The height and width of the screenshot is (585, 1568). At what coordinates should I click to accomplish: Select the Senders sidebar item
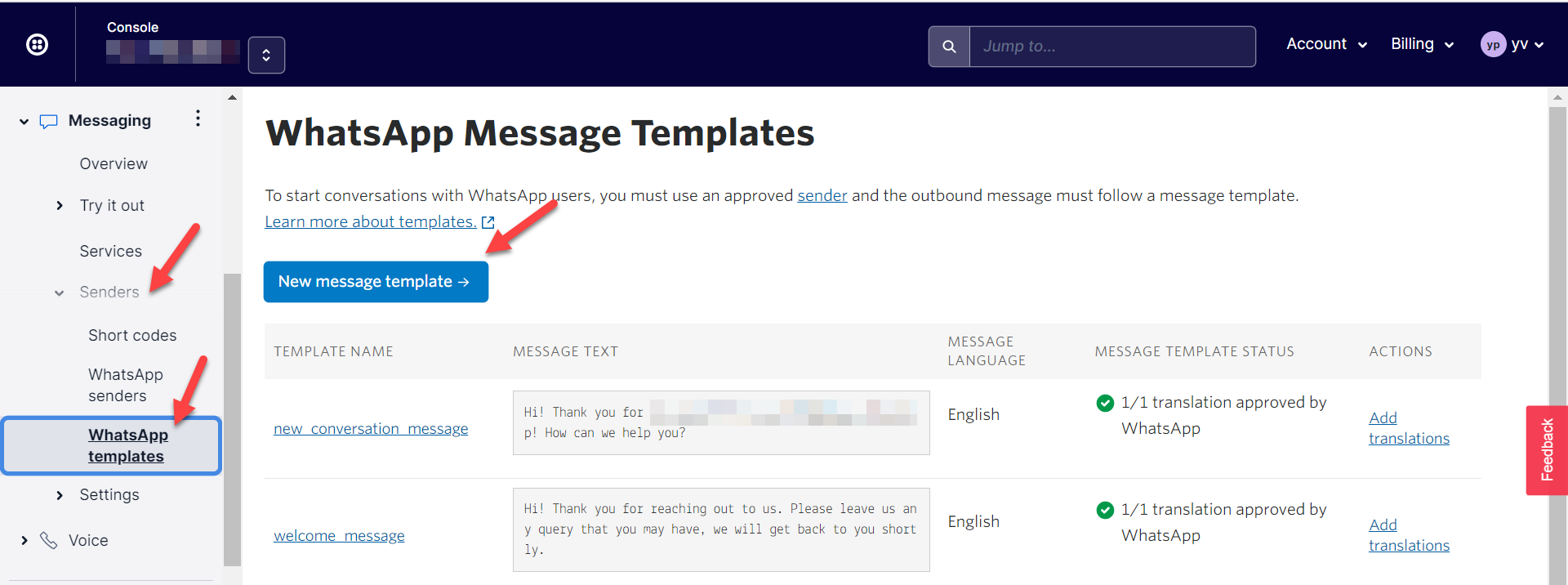pos(109,292)
